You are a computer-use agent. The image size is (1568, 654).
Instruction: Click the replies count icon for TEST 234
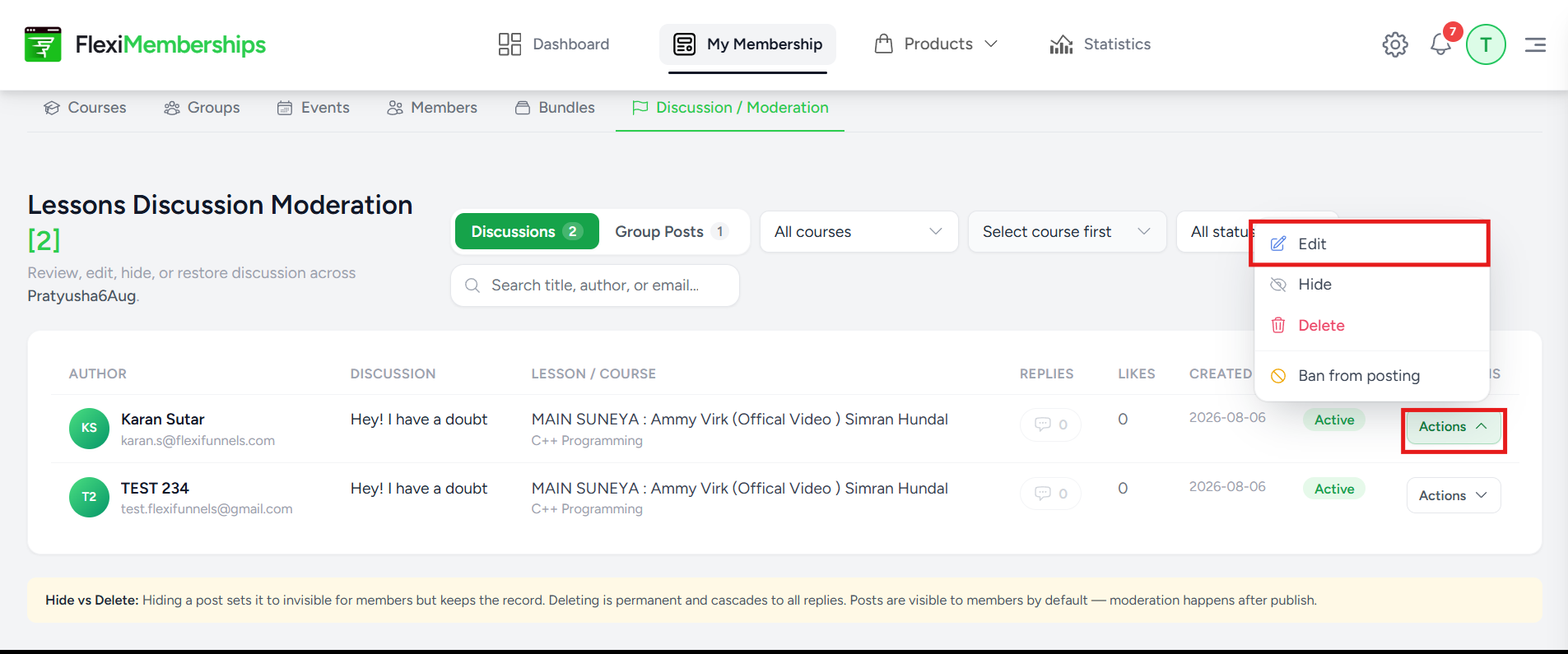tap(1050, 494)
